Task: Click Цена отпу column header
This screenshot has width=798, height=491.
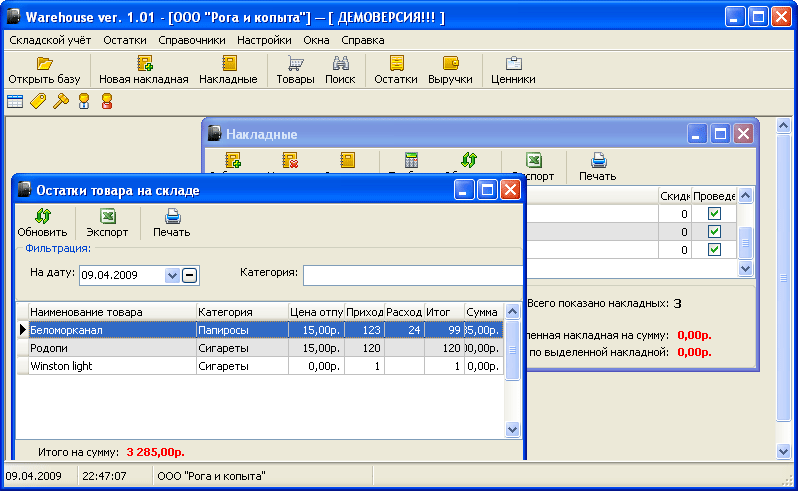Action: pos(317,312)
